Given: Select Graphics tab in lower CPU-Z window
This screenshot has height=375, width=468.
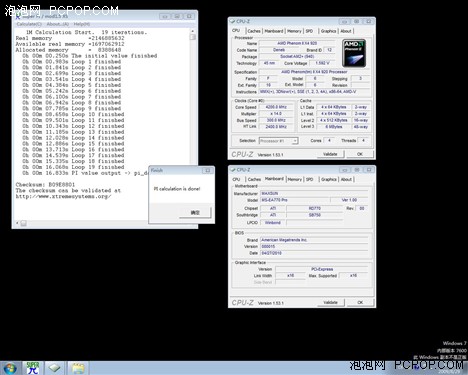Looking at the screenshot, I should tap(329, 179).
